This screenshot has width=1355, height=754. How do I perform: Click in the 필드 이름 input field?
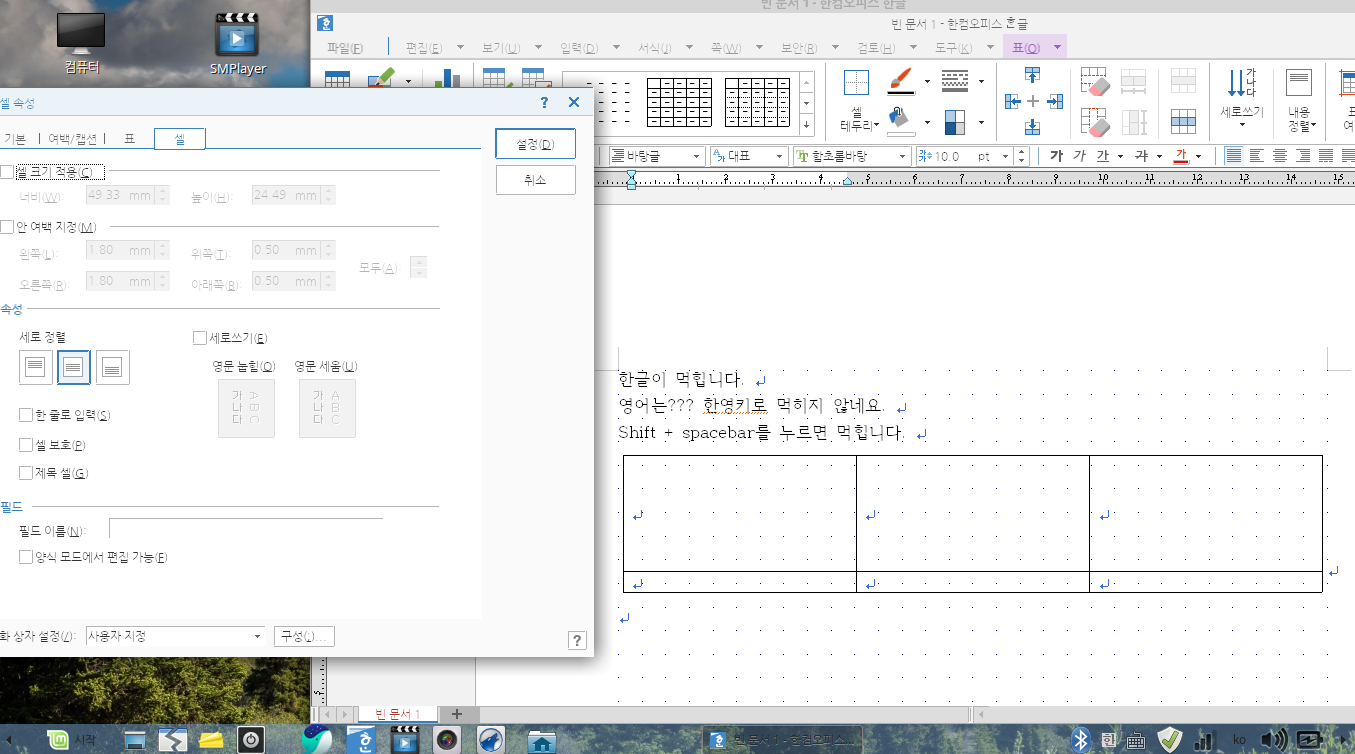pyautogui.click(x=246, y=530)
